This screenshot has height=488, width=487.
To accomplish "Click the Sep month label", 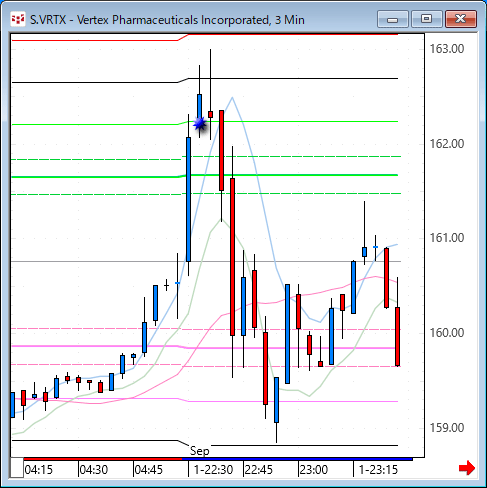I will click(200, 451).
